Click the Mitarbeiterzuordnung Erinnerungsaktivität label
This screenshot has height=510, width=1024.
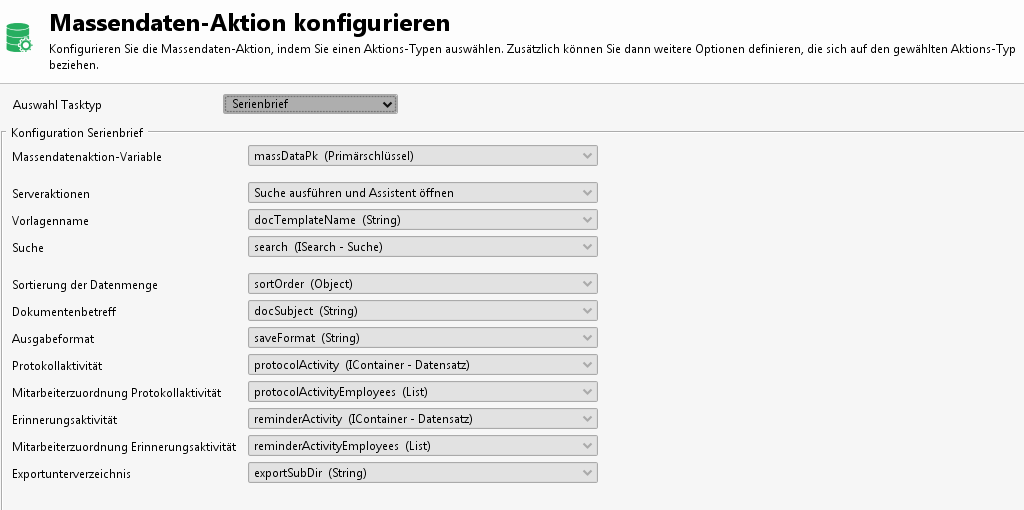coord(123,447)
